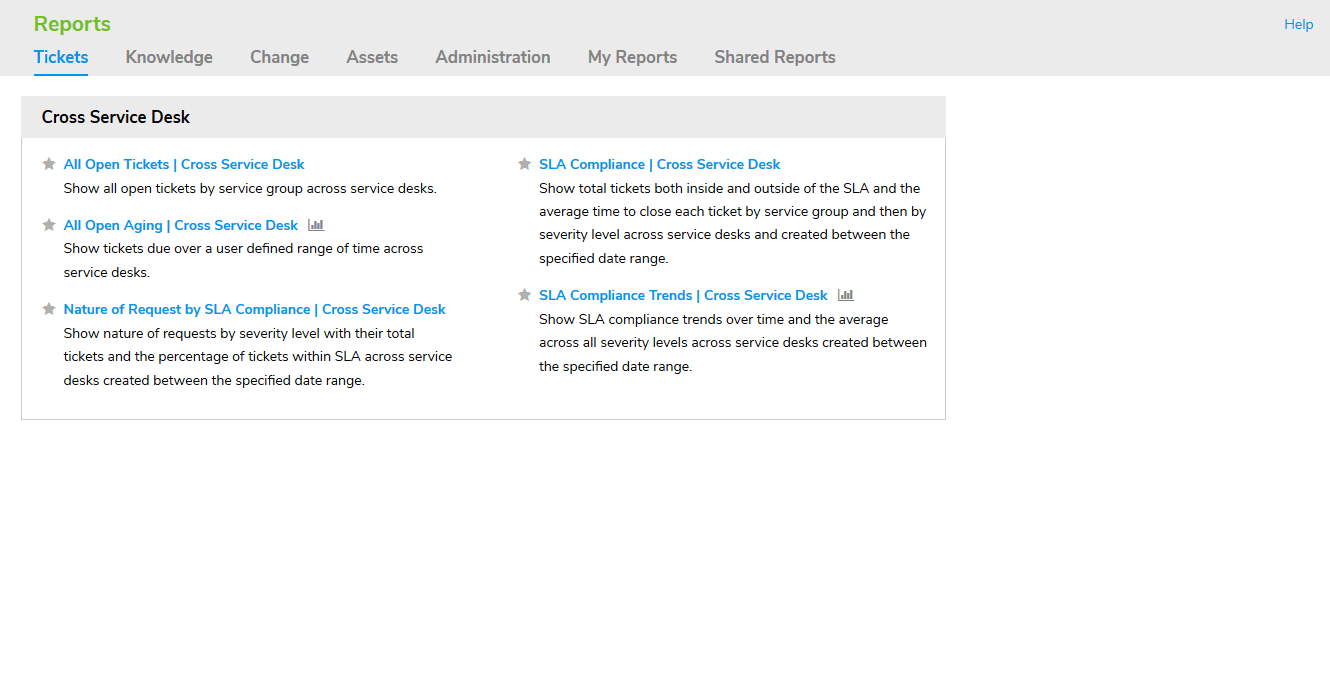Click star beside Nature of Request report
1330x694 pixels.
point(49,309)
